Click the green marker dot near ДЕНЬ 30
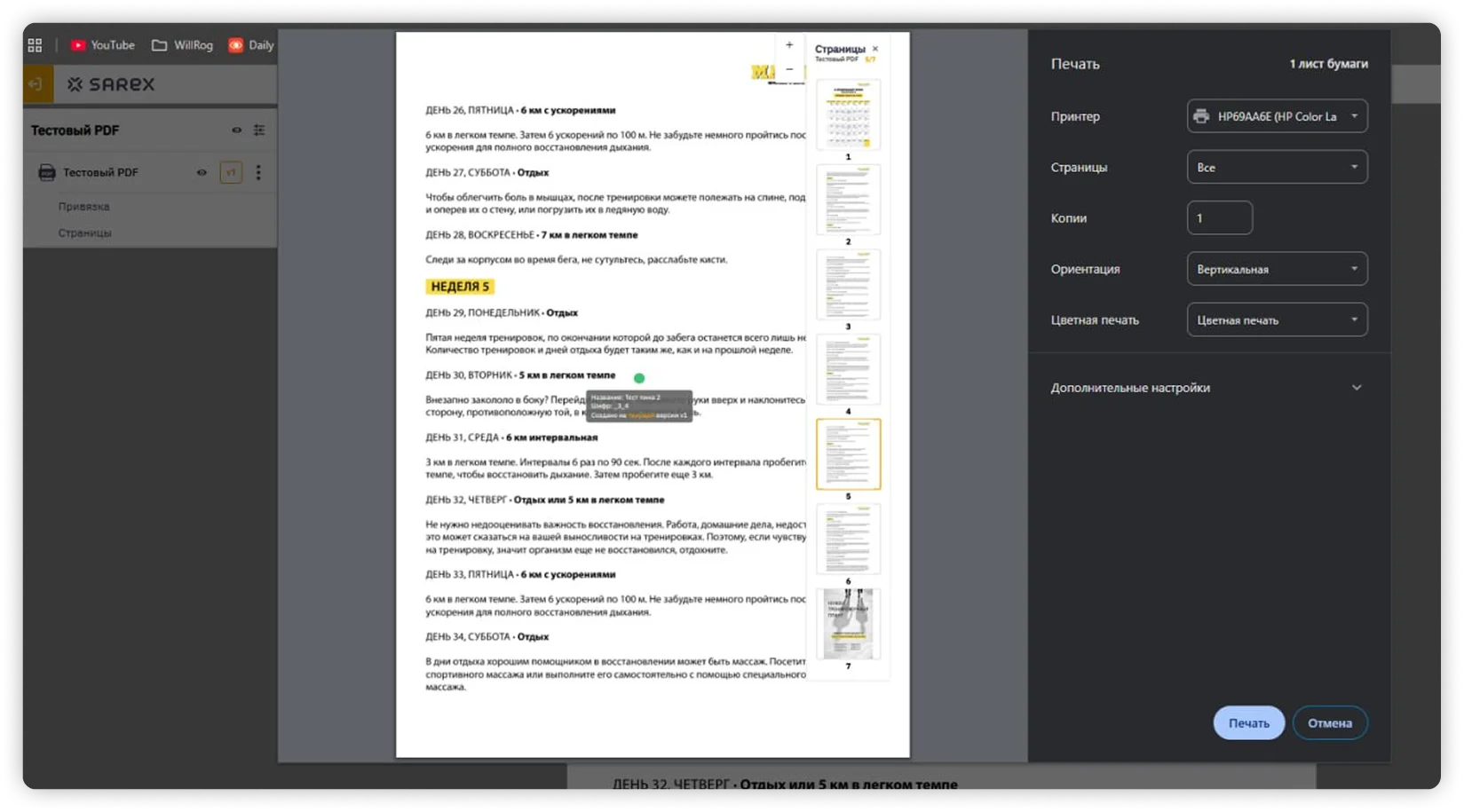This screenshot has width=1464, height=812. tap(638, 378)
